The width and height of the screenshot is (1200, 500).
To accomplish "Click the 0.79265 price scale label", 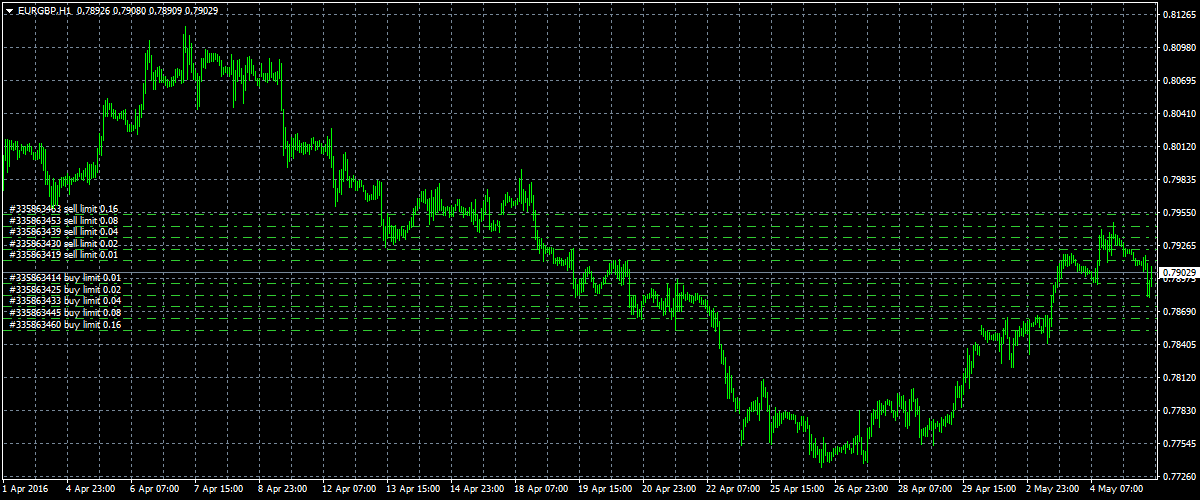I will [1180, 245].
